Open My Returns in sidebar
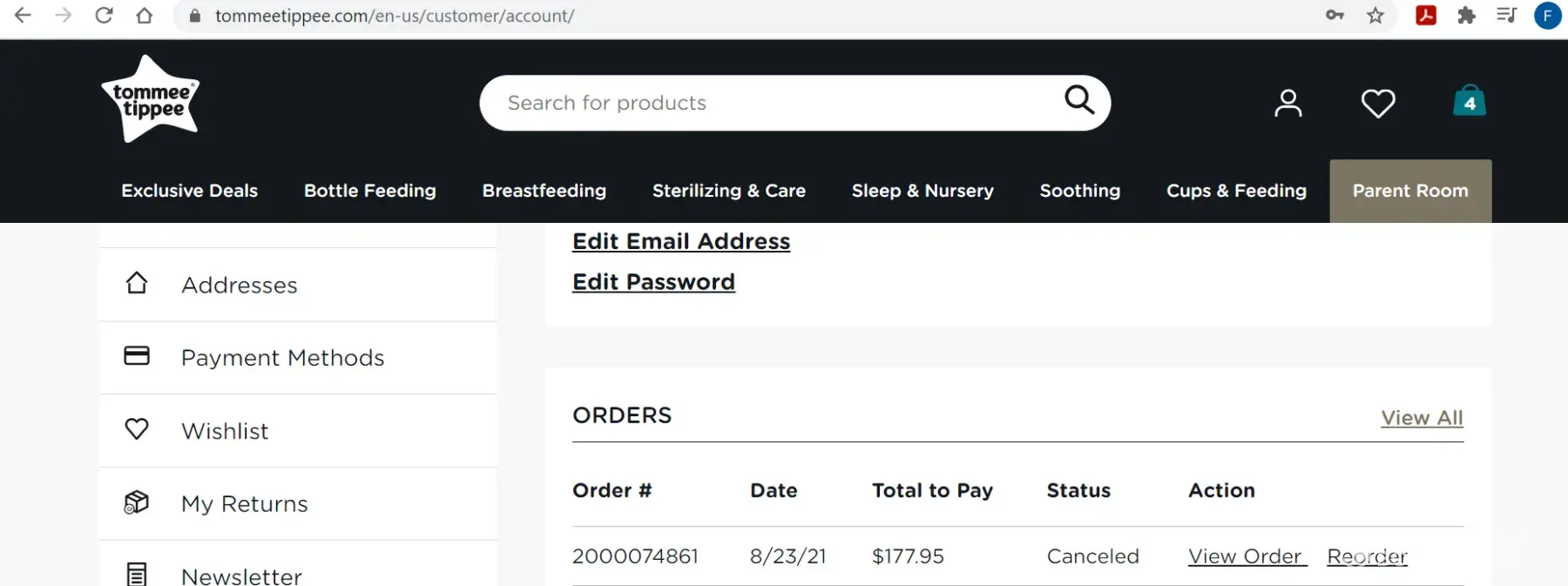Screen dimensions: 1568x586 coord(244,504)
